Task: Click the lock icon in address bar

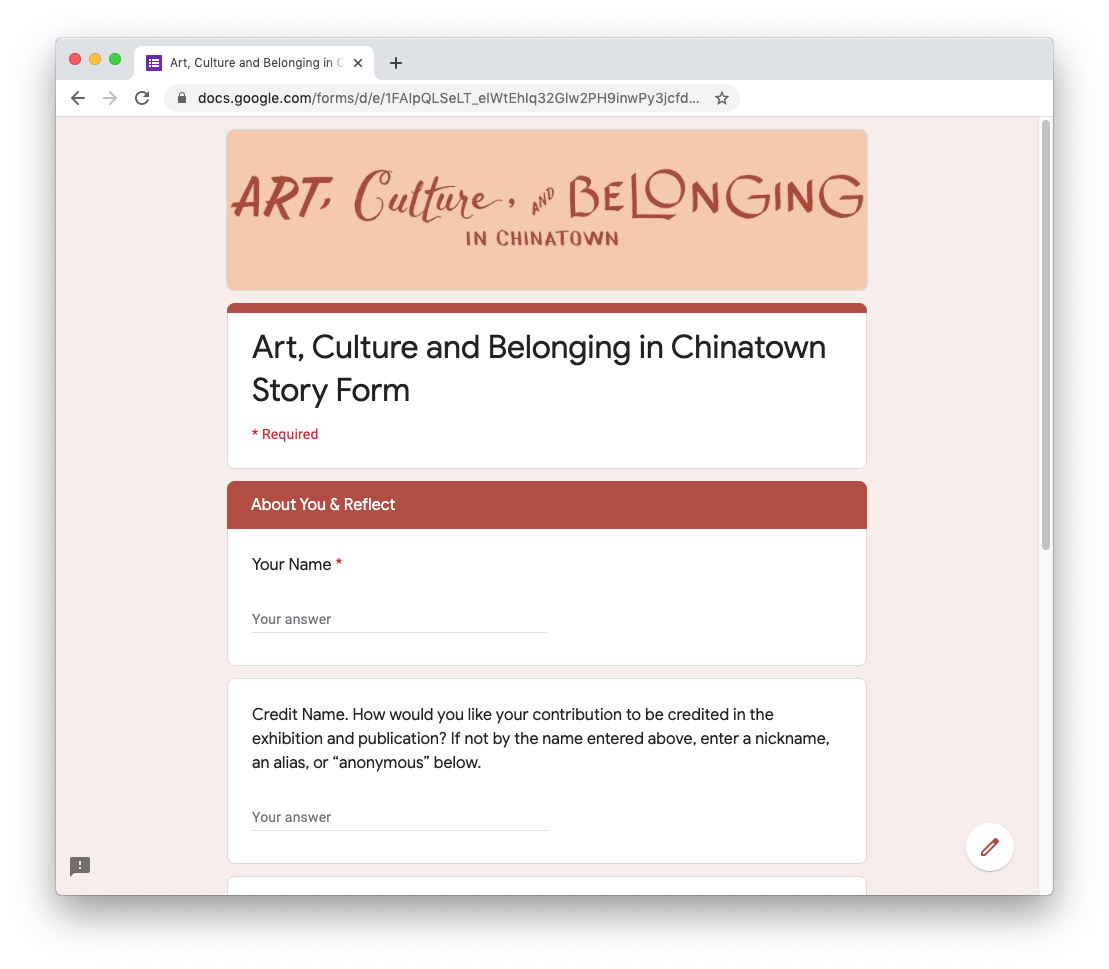Action: coord(182,98)
